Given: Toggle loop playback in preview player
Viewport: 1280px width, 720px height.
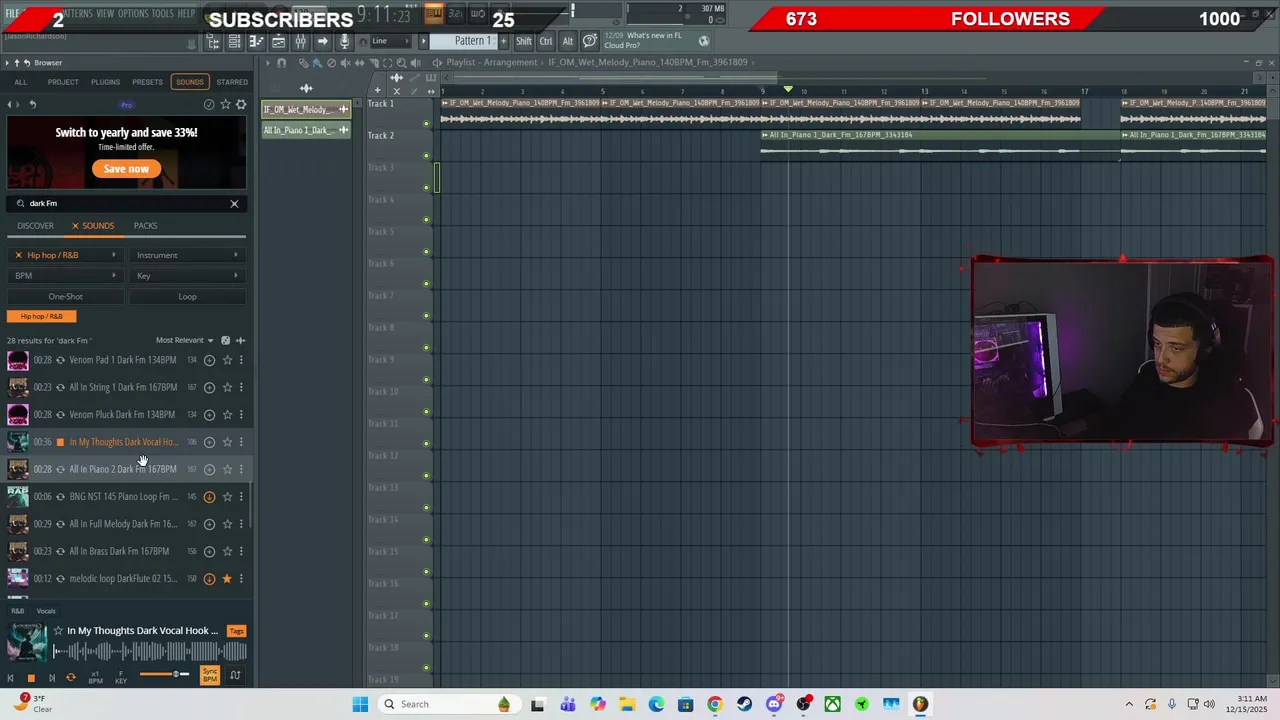Looking at the screenshot, I should point(70,678).
